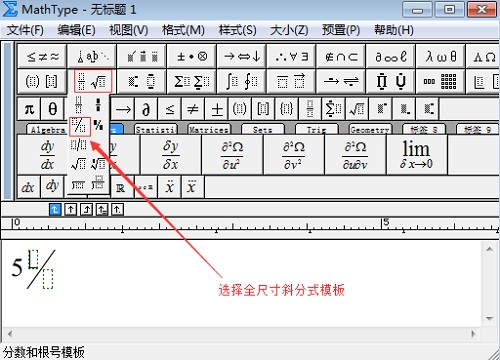Image resolution: width=500 pixels, height=360 pixels.
Task: Click the vertical scrollbar down arrow
Action: 489,319
